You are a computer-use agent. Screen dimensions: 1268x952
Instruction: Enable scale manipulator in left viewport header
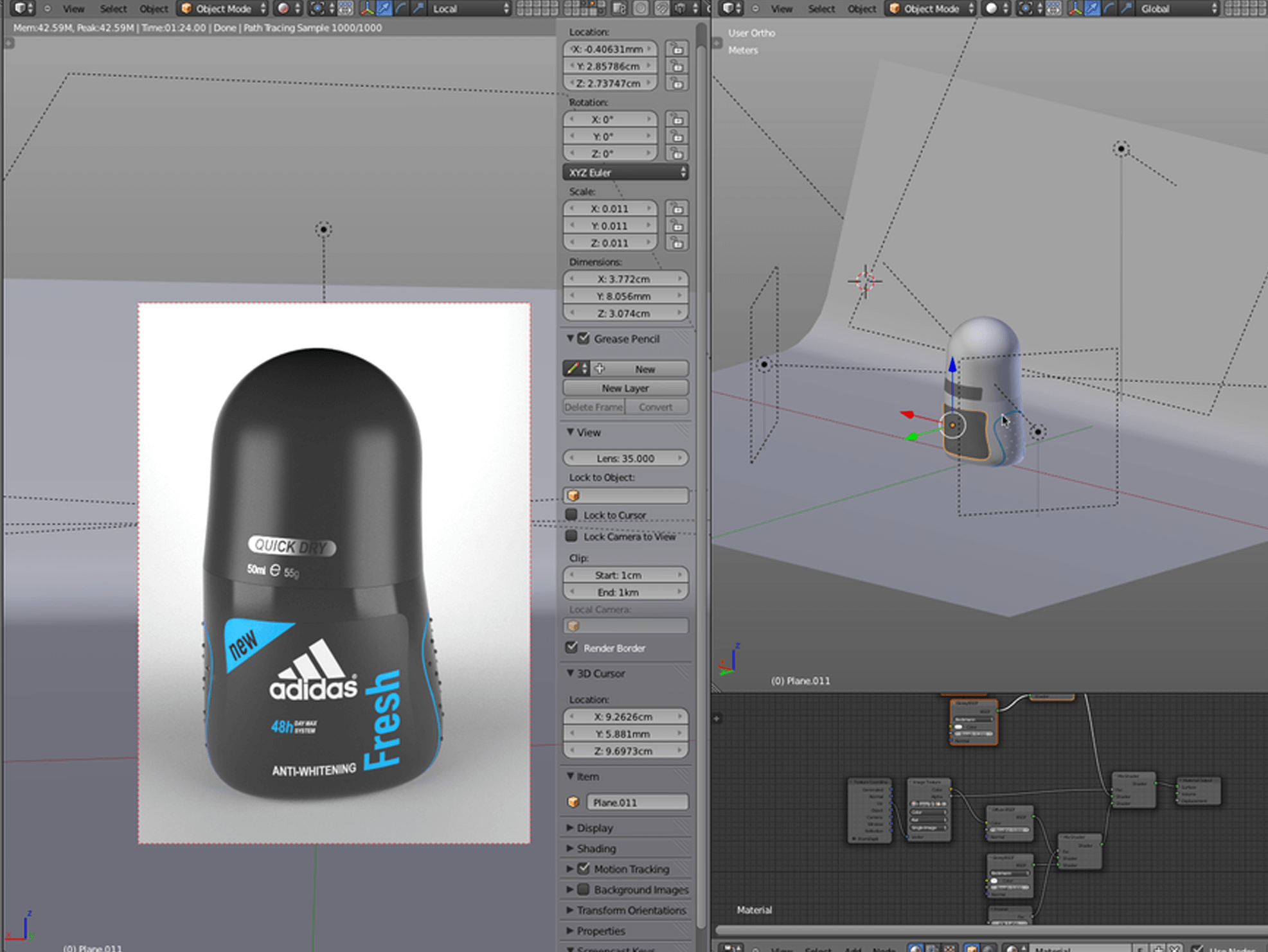418,8
